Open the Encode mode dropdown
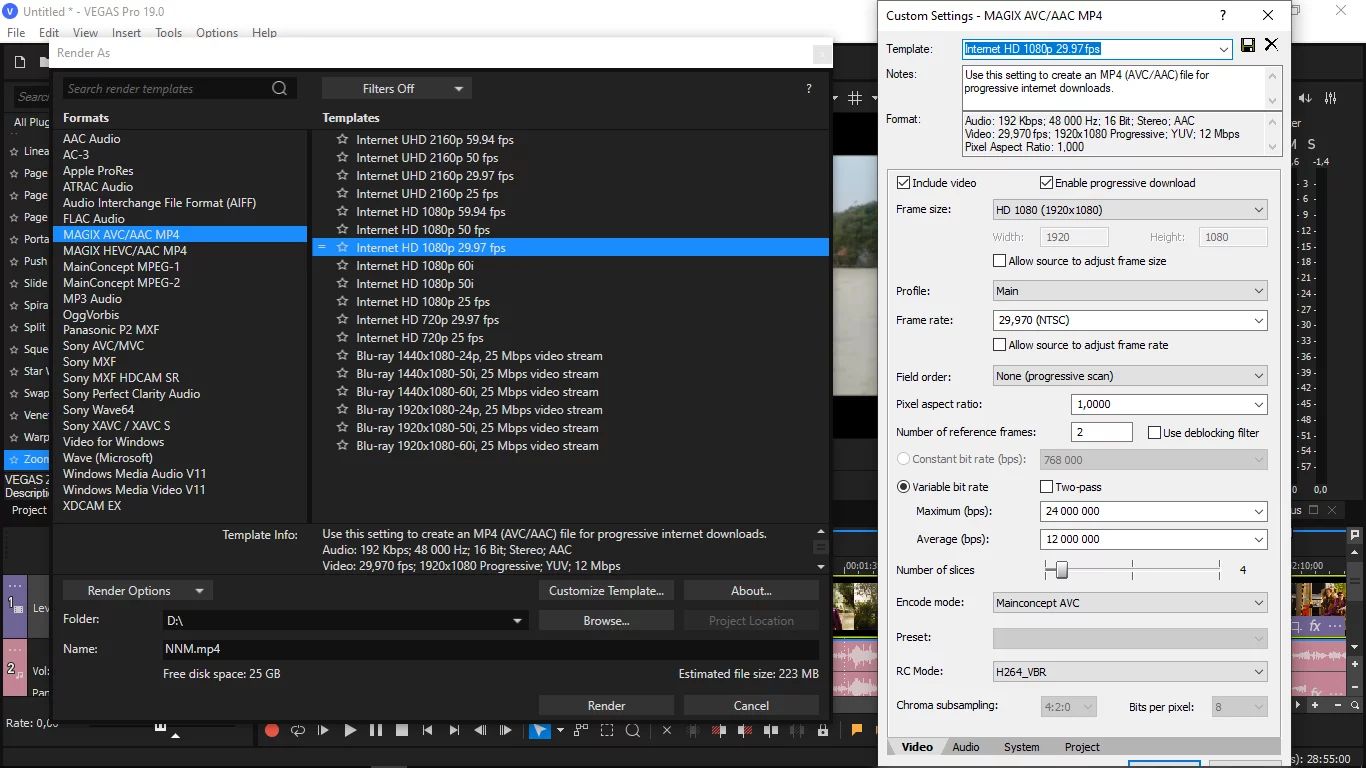 tap(1130, 603)
